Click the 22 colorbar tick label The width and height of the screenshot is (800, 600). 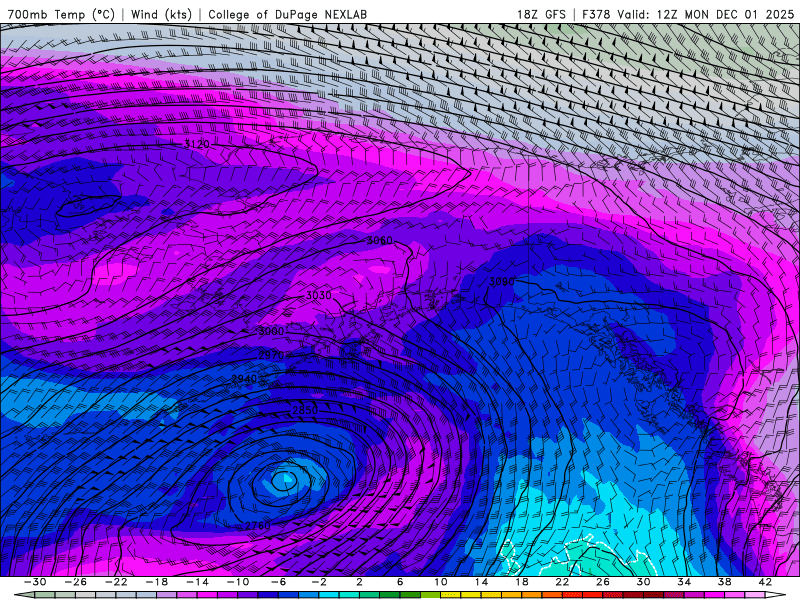562,582
